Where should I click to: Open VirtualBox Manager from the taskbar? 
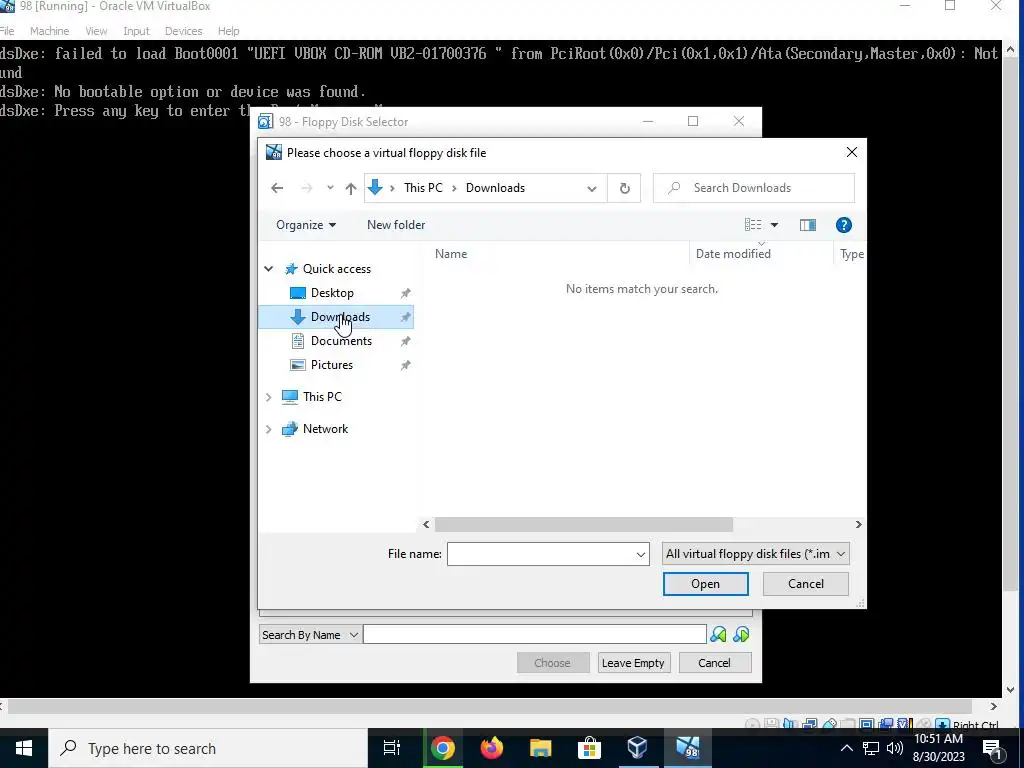point(638,748)
